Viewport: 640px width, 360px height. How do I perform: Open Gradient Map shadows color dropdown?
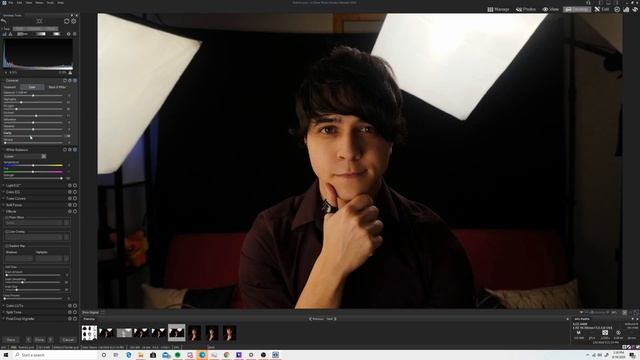click(19, 258)
